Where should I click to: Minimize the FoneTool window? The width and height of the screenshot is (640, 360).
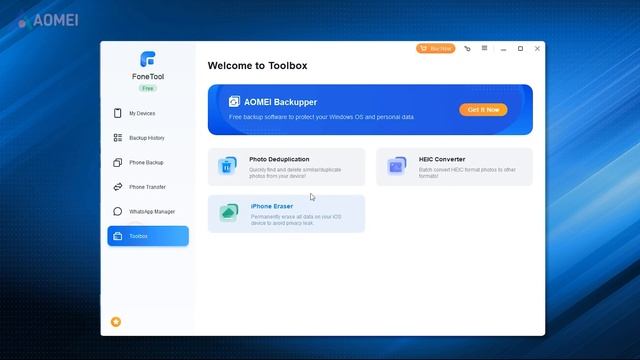(503, 49)
